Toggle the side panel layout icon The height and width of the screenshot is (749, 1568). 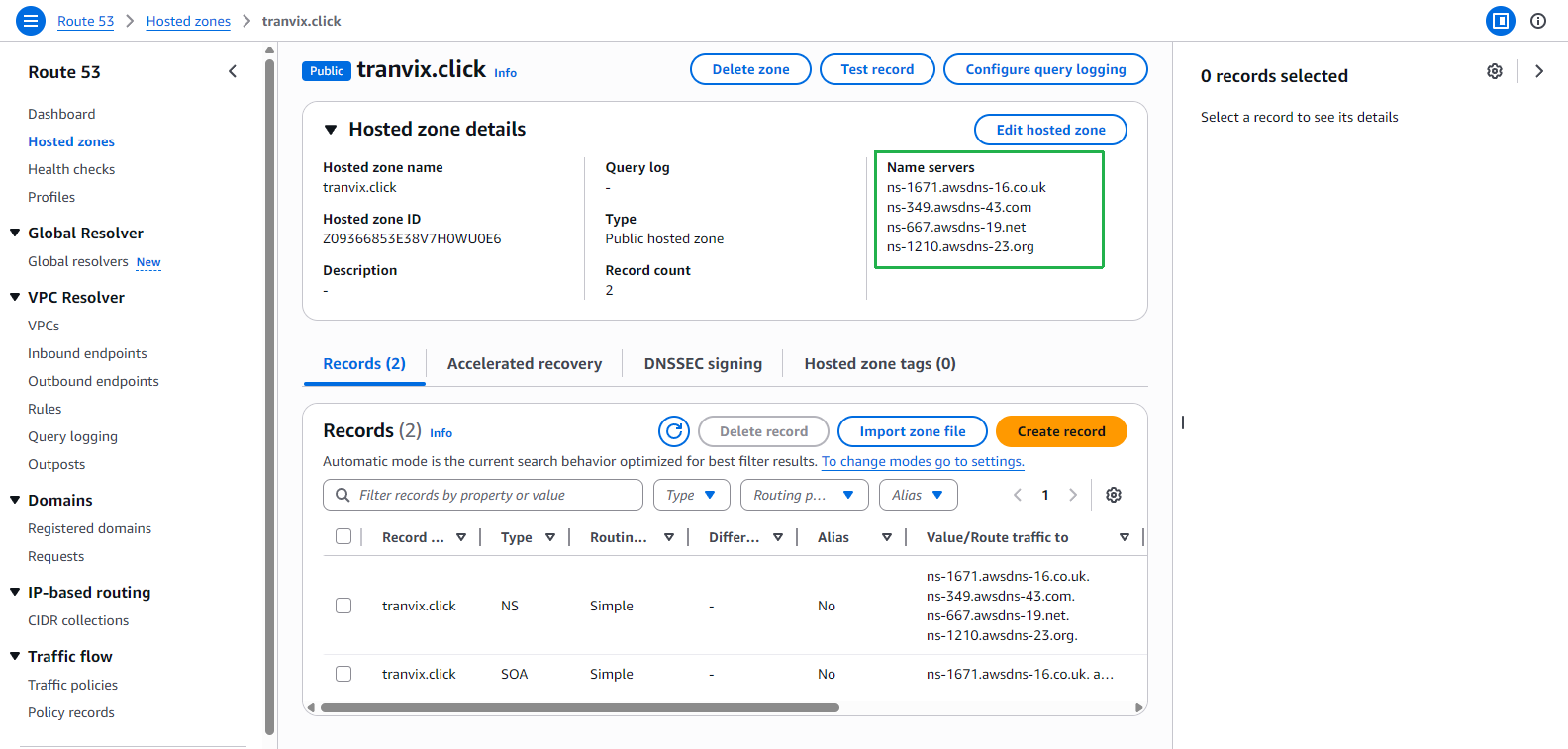(1501, 21)
